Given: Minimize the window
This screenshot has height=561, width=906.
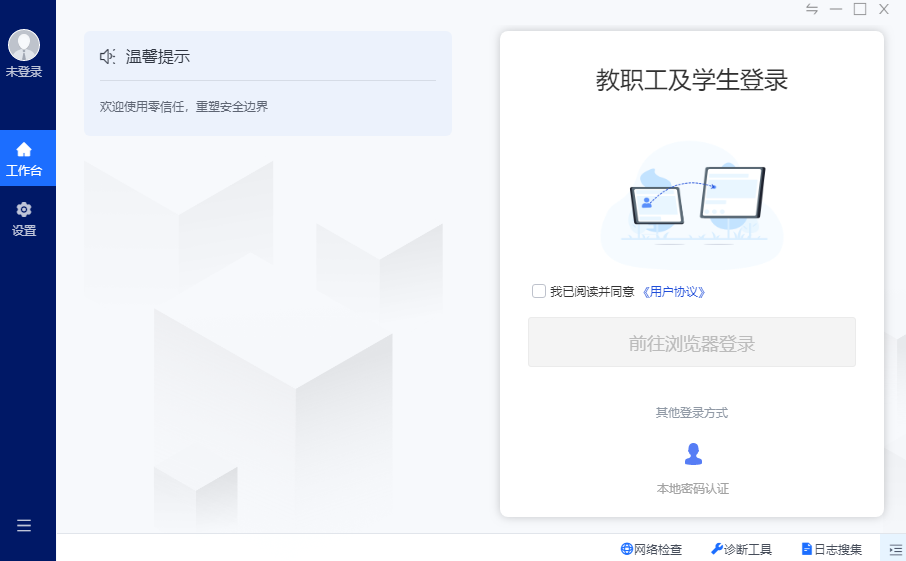Looking at the screenshot, I should tap(836, 9).
